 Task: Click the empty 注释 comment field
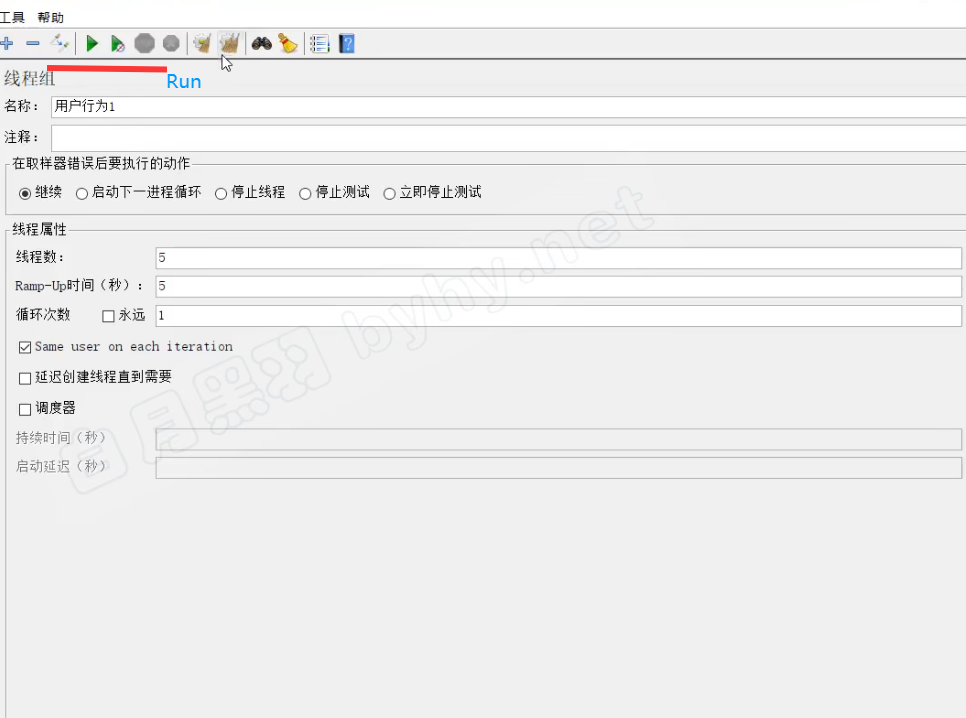click(508, 138)
